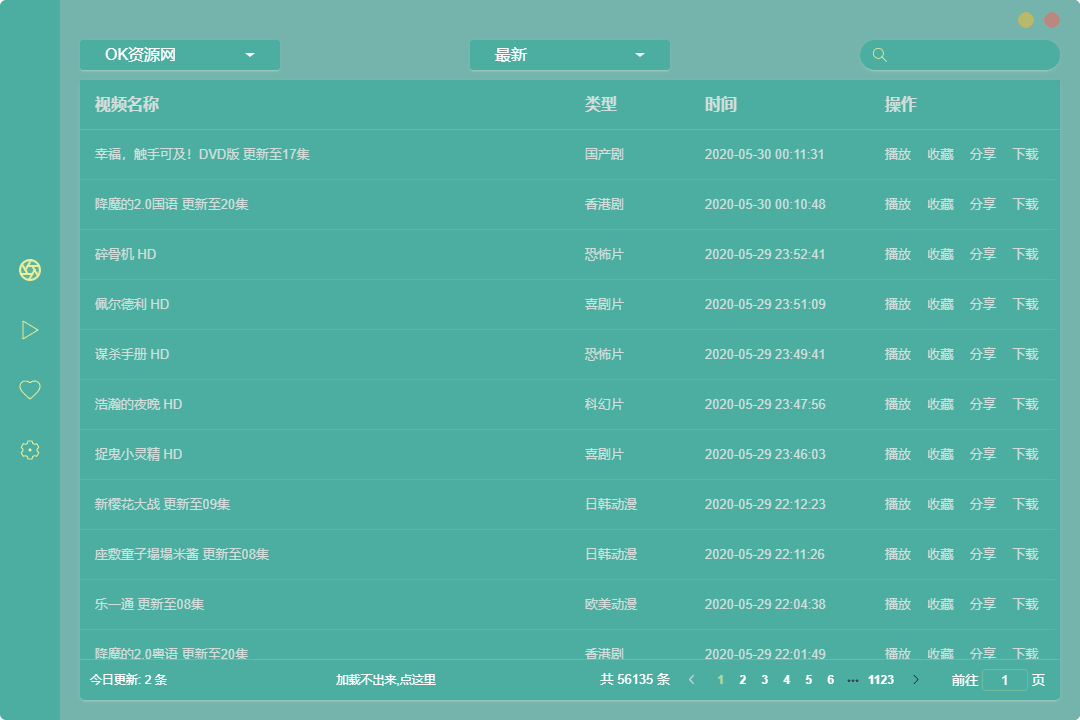Screen dimensions: 1080x720
Task: Click the pagination ellipsis between 6 and 1123
Action: (x=853, y=679)
